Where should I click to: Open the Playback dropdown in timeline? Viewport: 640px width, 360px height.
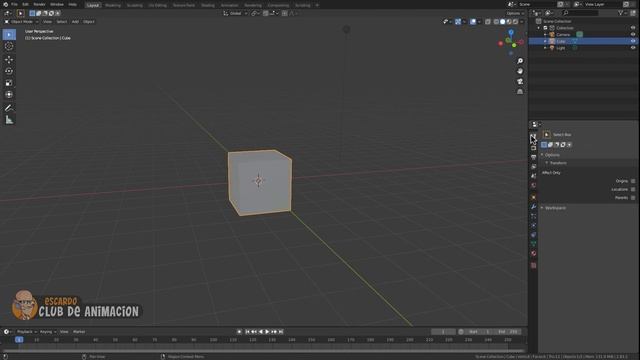pyautogui.click(x=27, y=332)
